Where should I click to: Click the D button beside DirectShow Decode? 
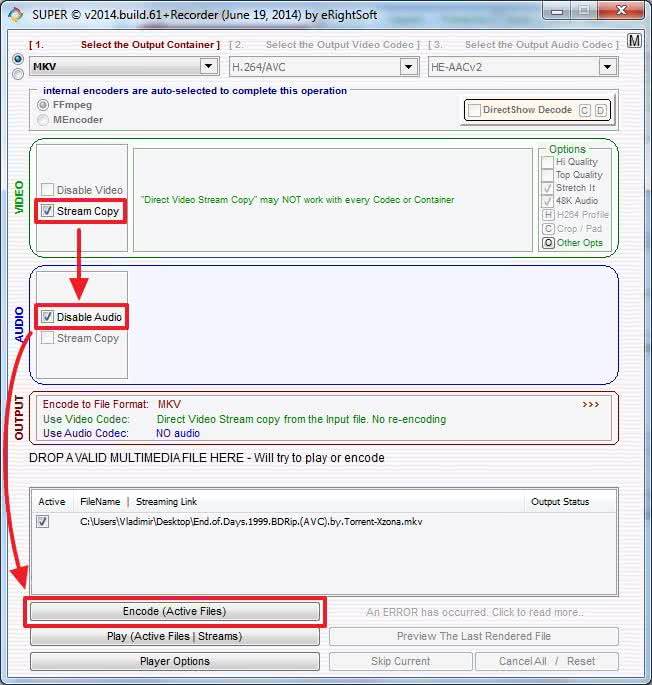click(x=601, y=110)
